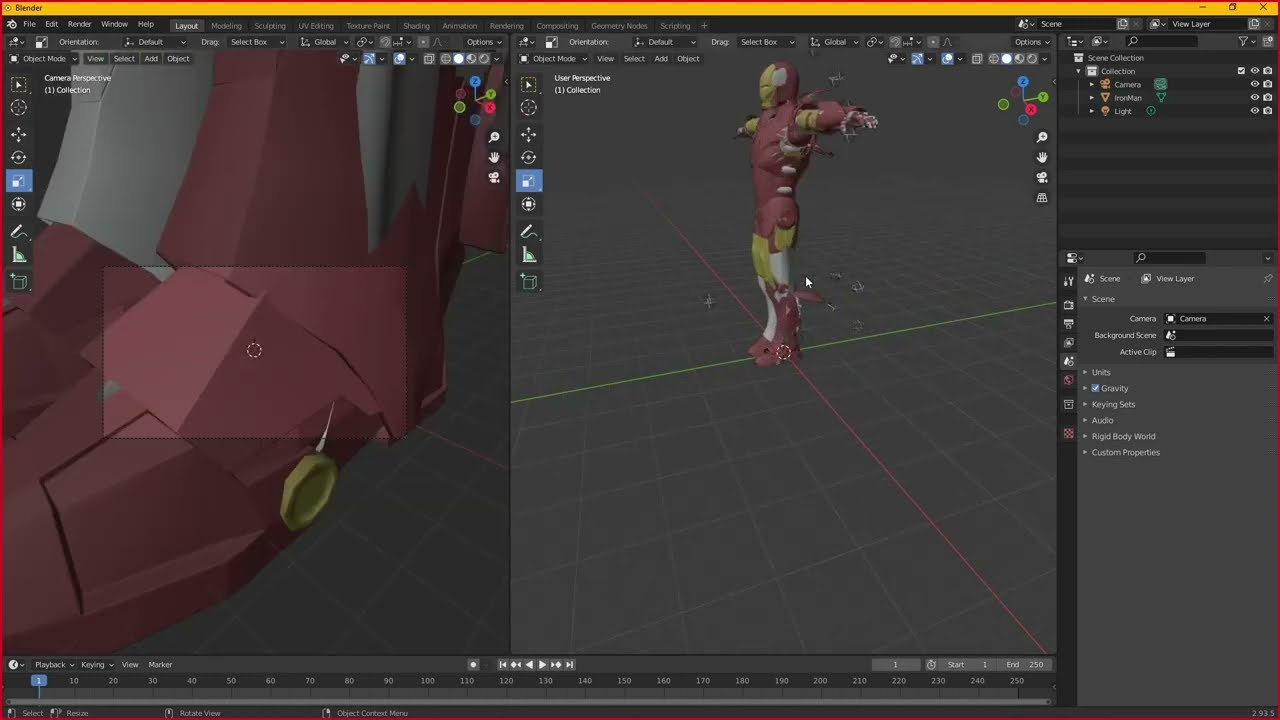Open the Render properties tab
The height and width of the screenshot is (720, 1280).
point(1068,304)
